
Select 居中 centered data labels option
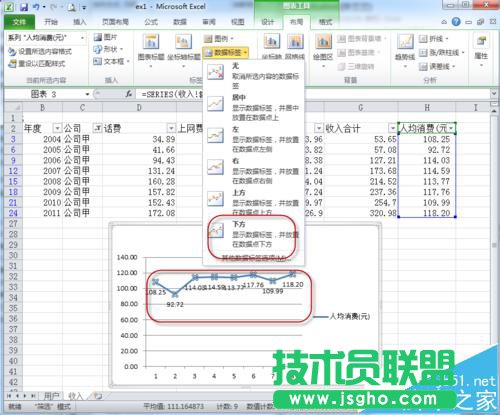pyautogui.click(x=253, y=107)
